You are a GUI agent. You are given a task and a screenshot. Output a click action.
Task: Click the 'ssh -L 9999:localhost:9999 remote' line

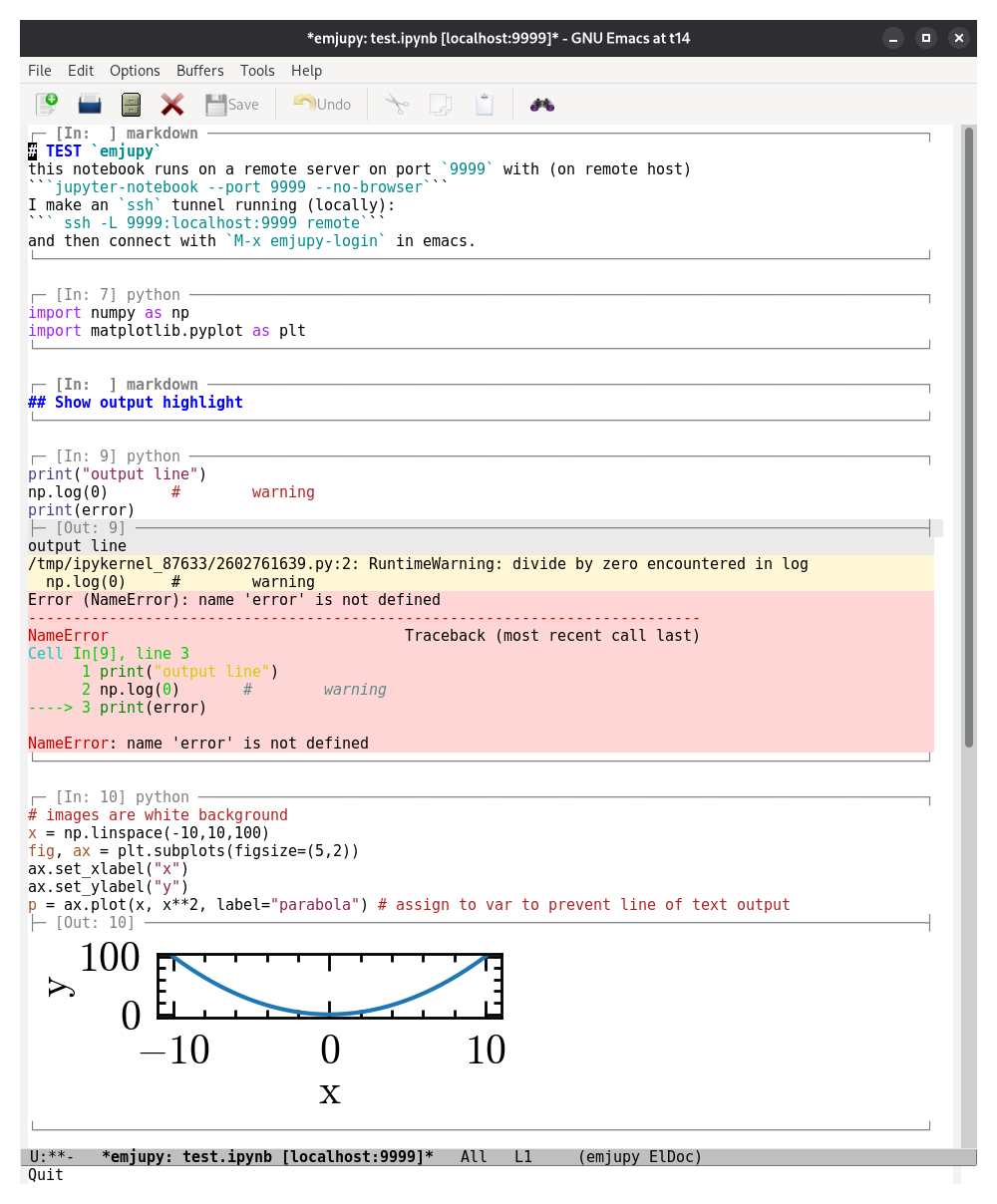206,223
